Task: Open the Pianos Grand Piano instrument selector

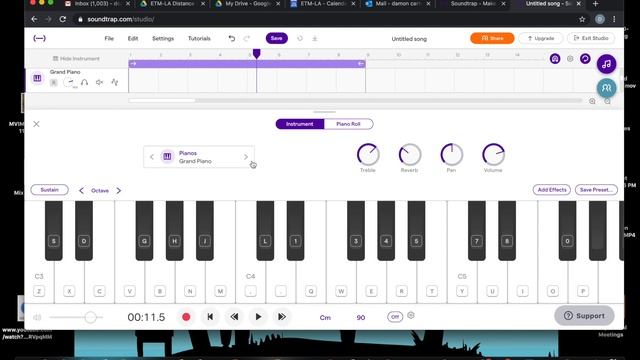Action: pyautogui.click(x=199, y=157)
